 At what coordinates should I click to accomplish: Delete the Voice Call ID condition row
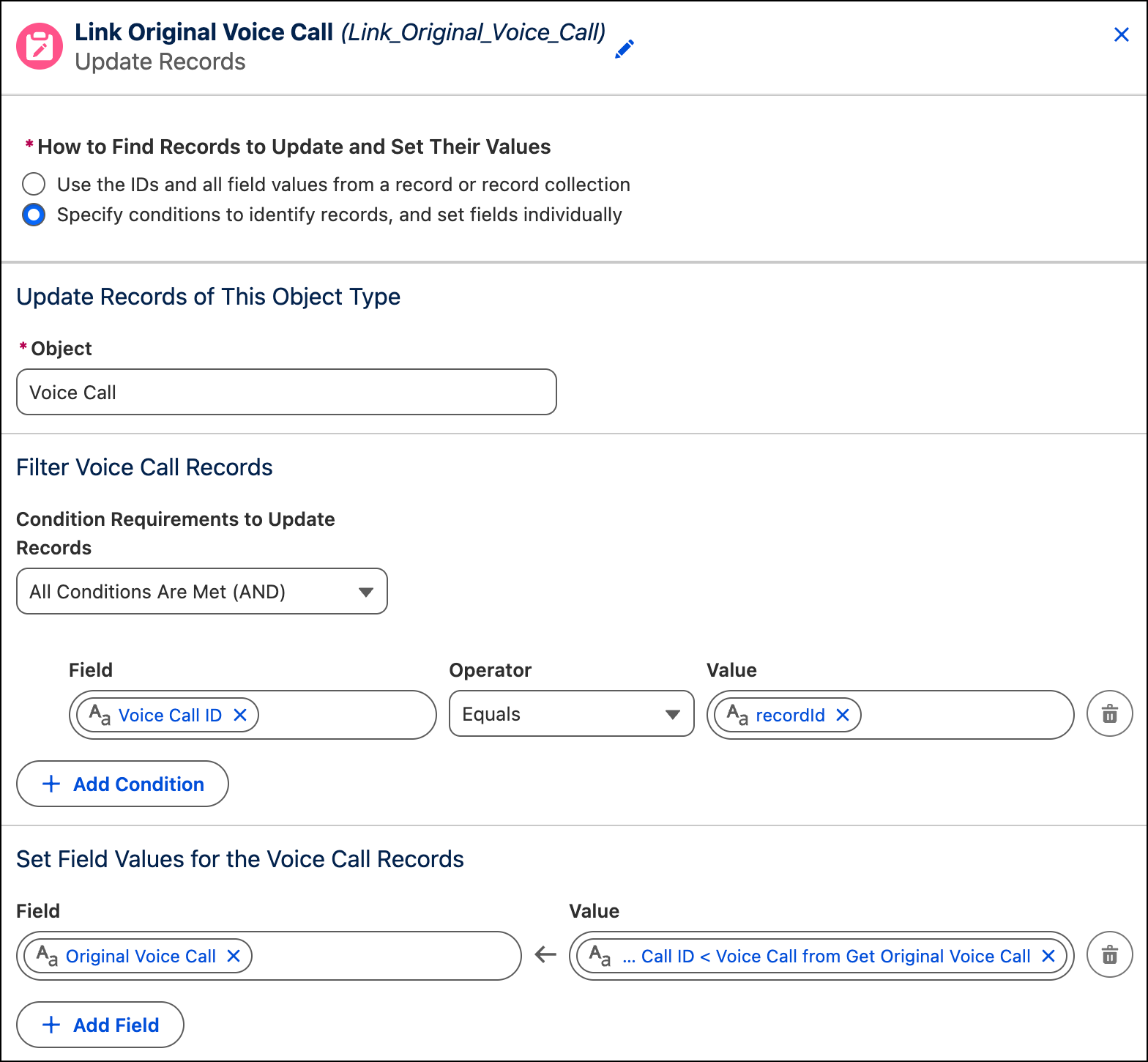[x=1110, y=714]
